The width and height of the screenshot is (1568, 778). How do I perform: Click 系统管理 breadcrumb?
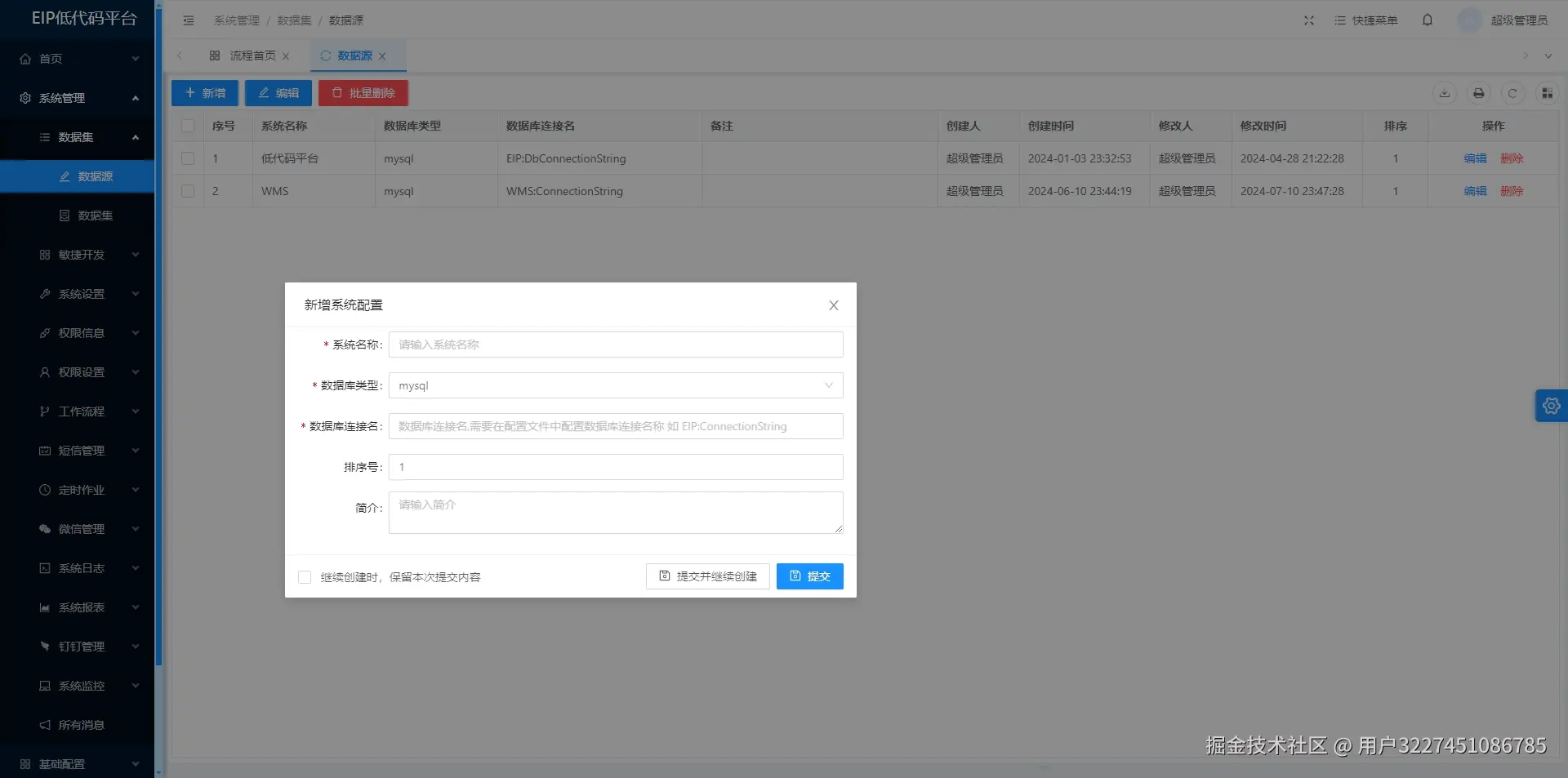pyautogui.click(x=237, y=20)
